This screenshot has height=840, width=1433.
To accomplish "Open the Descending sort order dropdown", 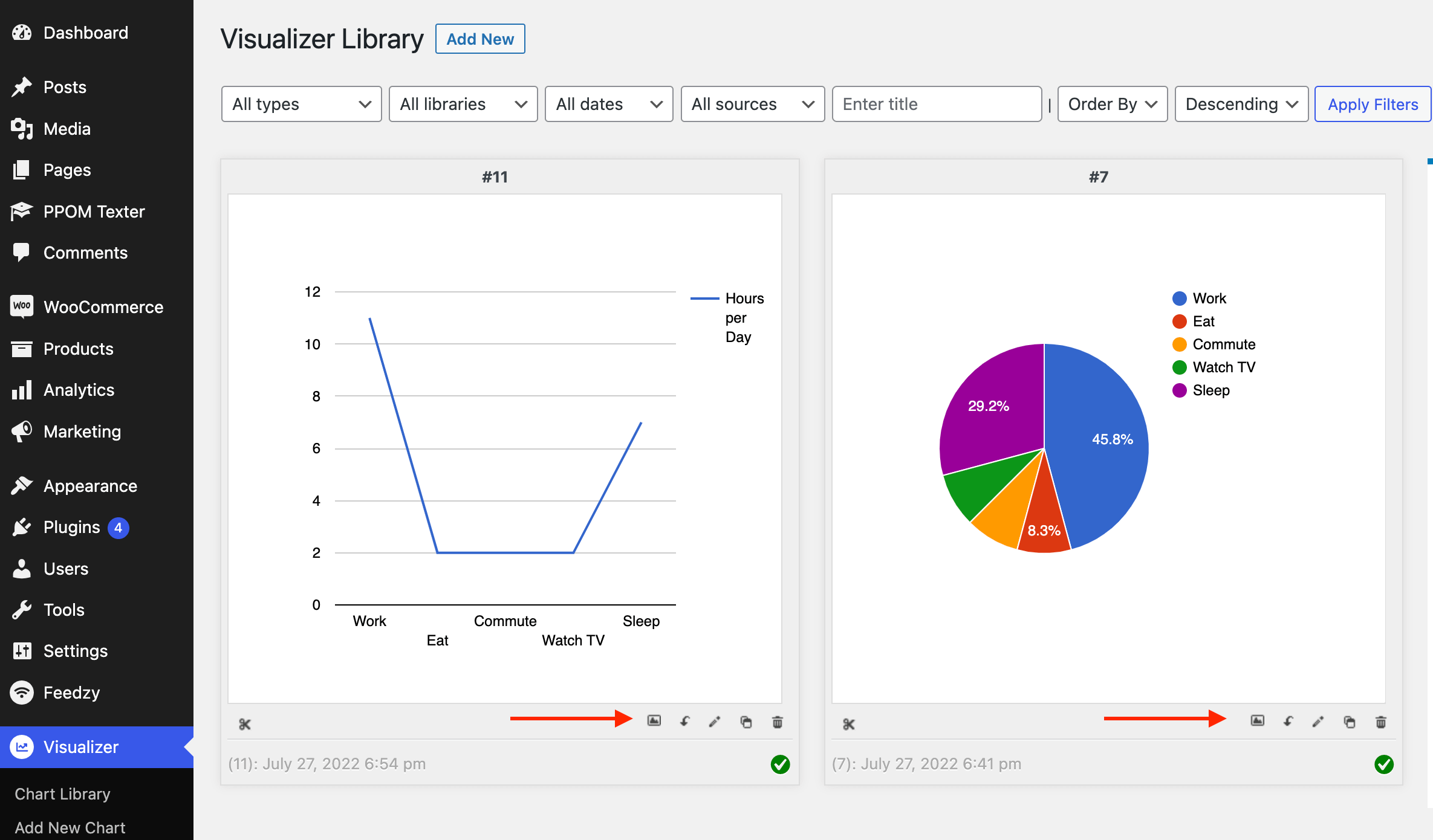I will [x=1241, y=104].
